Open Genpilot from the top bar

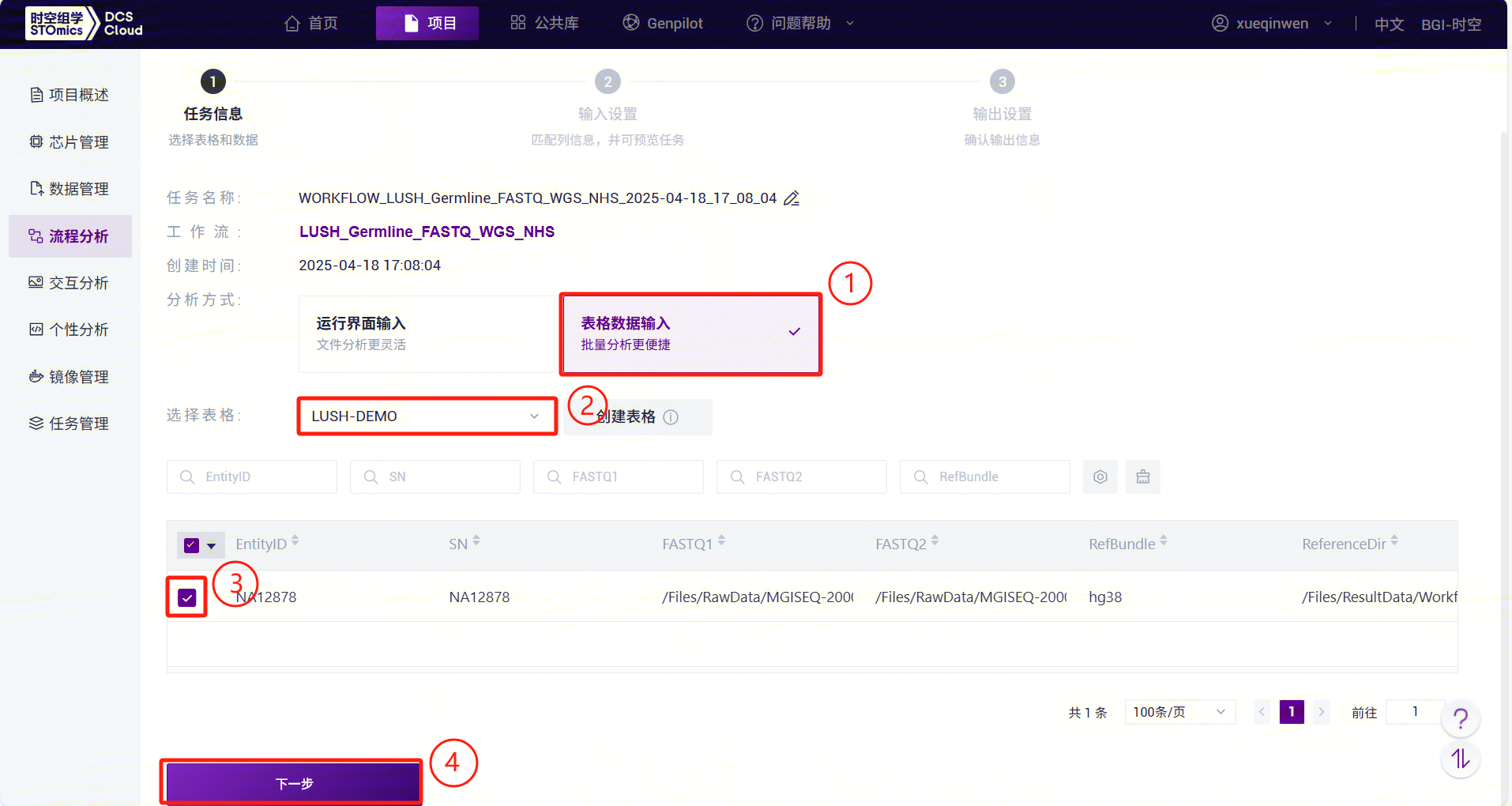pos(663,23)
